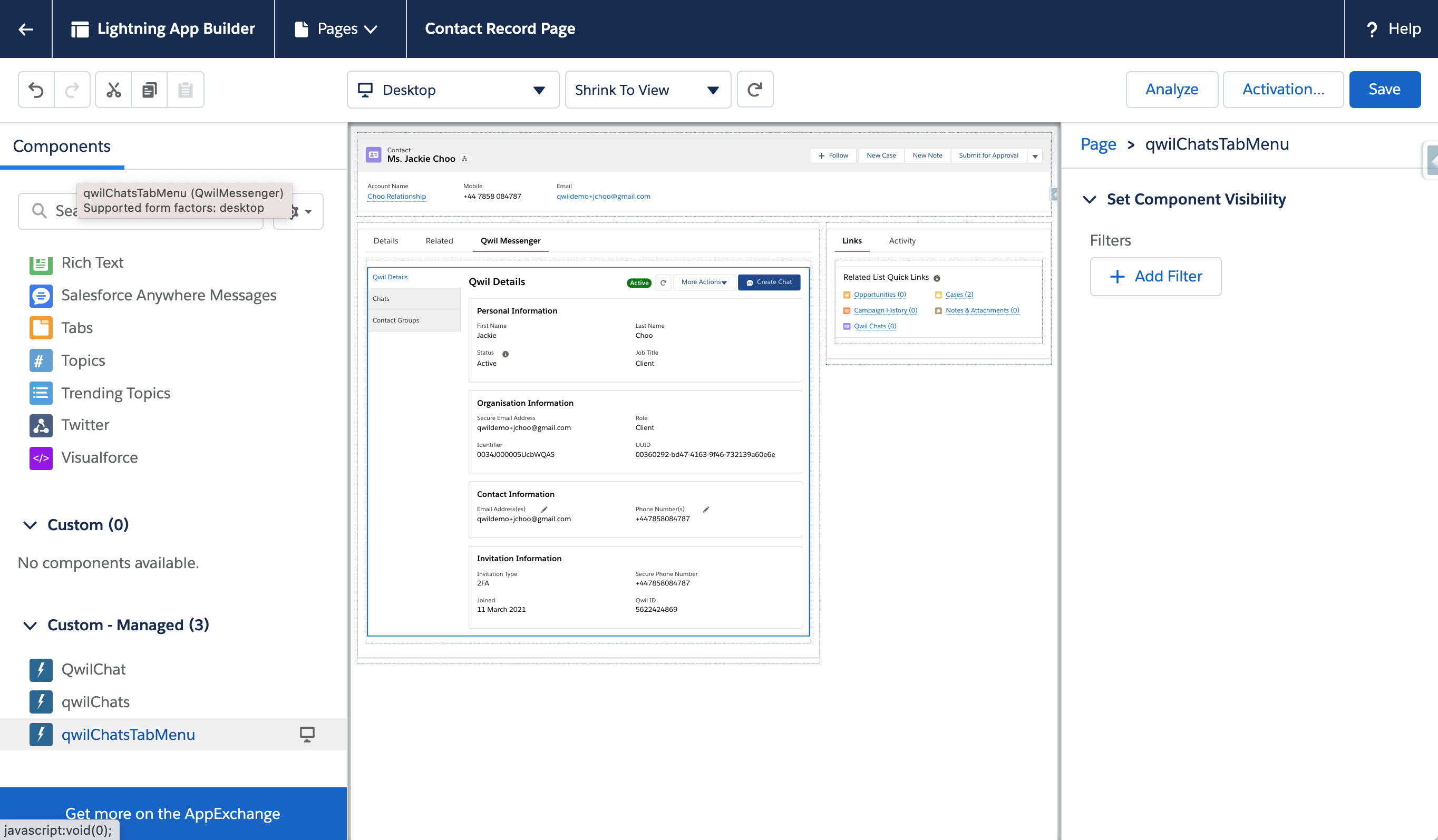Save the page
This screenshot has width=1438, height=840.
coord(1384,90)
